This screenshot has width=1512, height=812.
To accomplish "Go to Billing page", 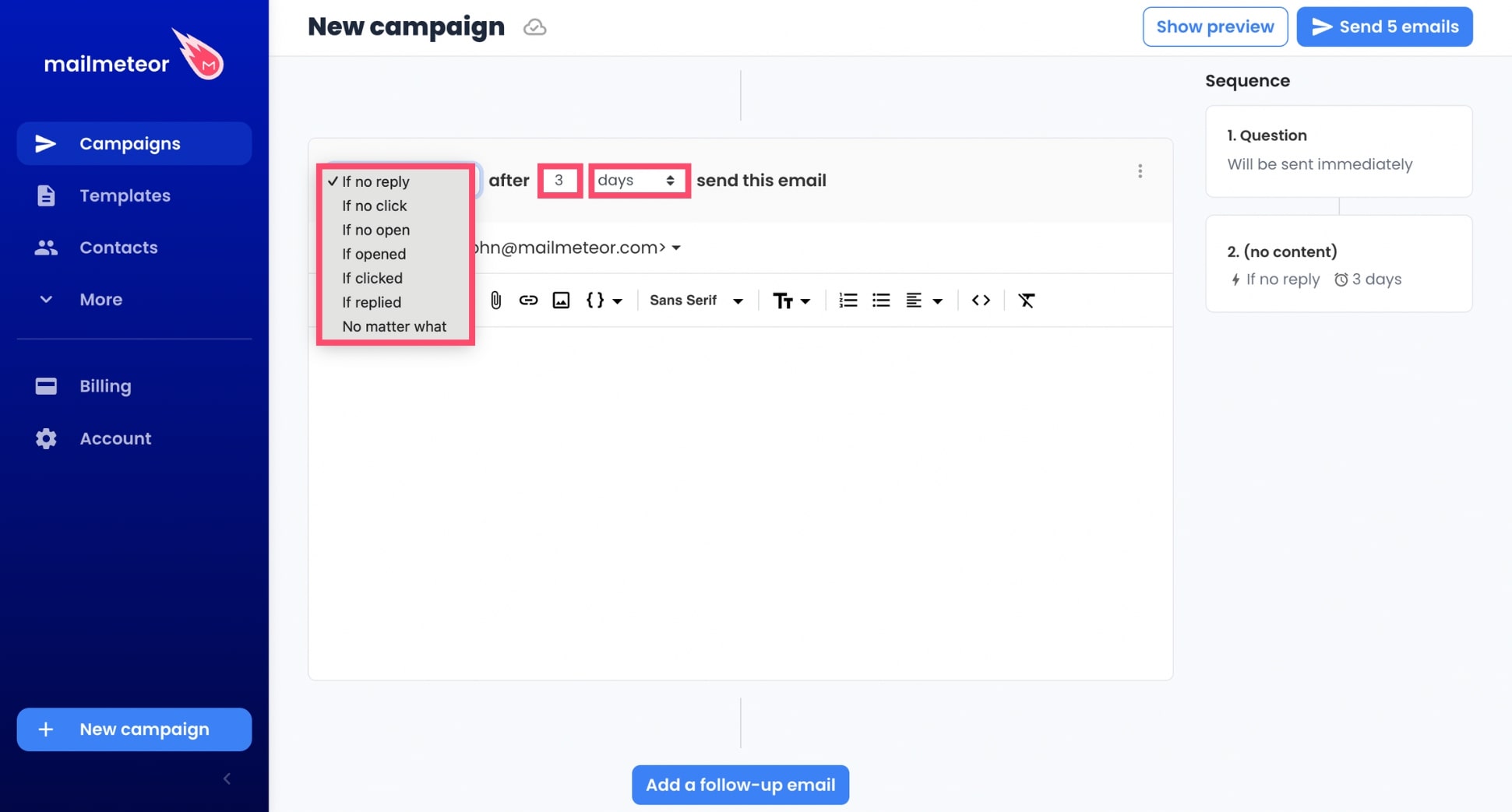I will 134,386.
